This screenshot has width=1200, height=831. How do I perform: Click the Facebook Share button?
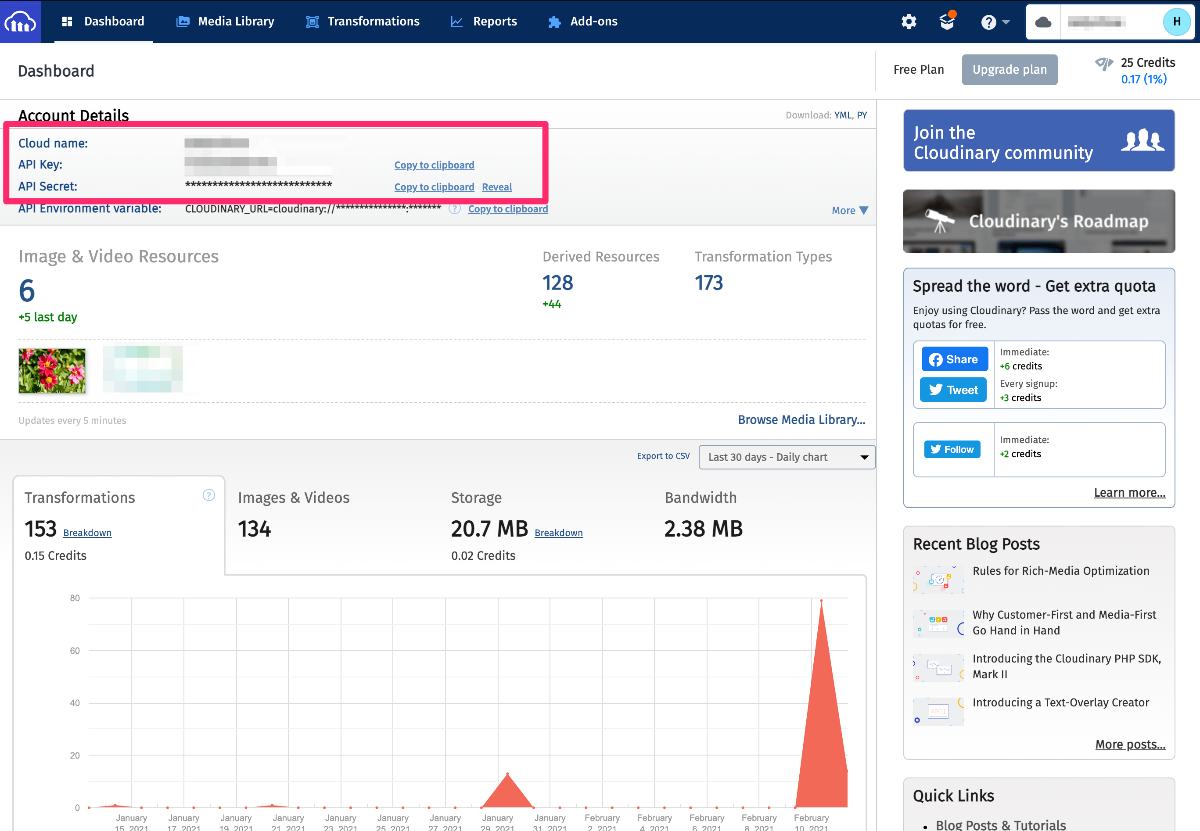[954, 359]
